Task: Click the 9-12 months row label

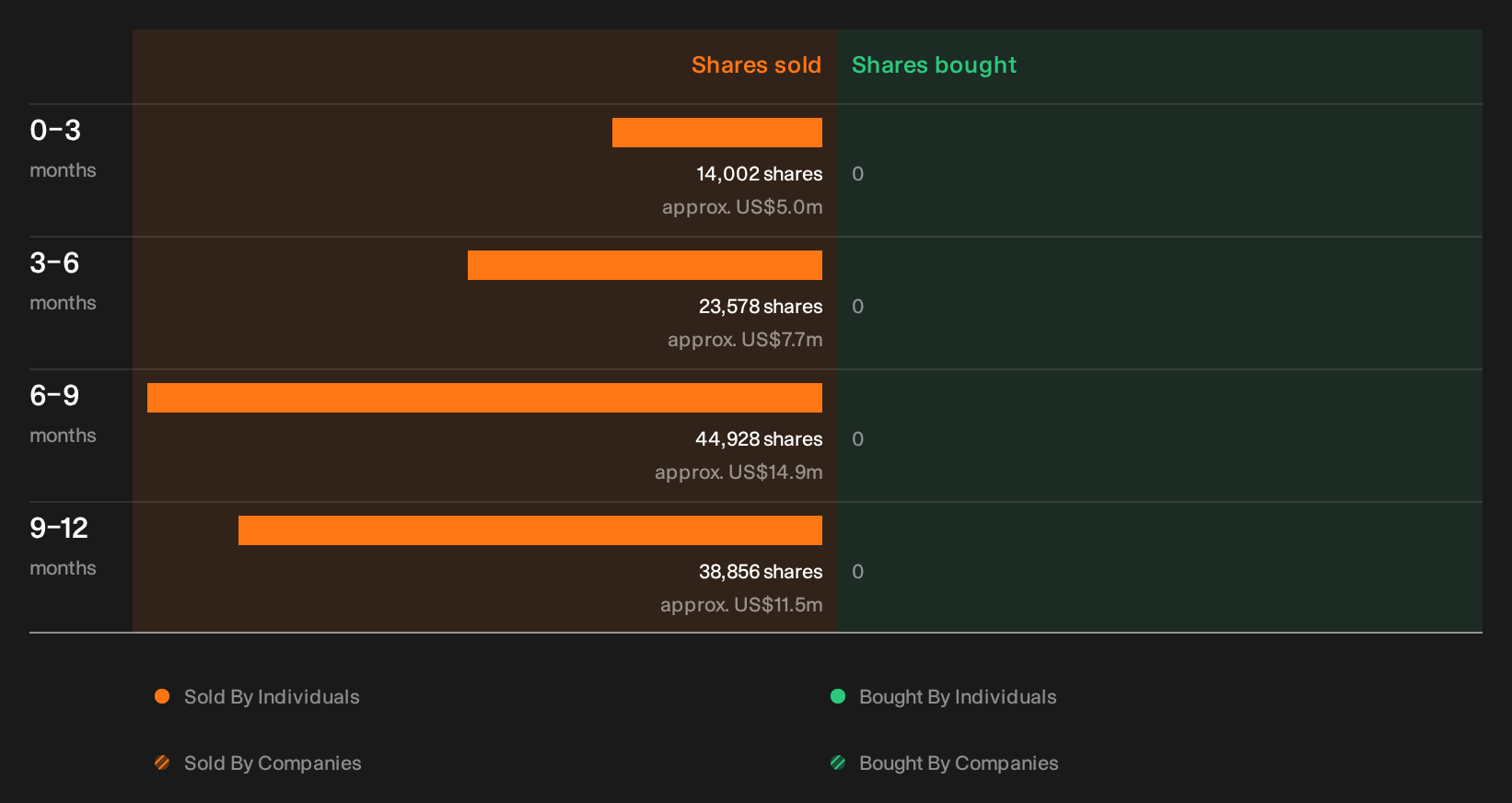Action: coord(63,547)
